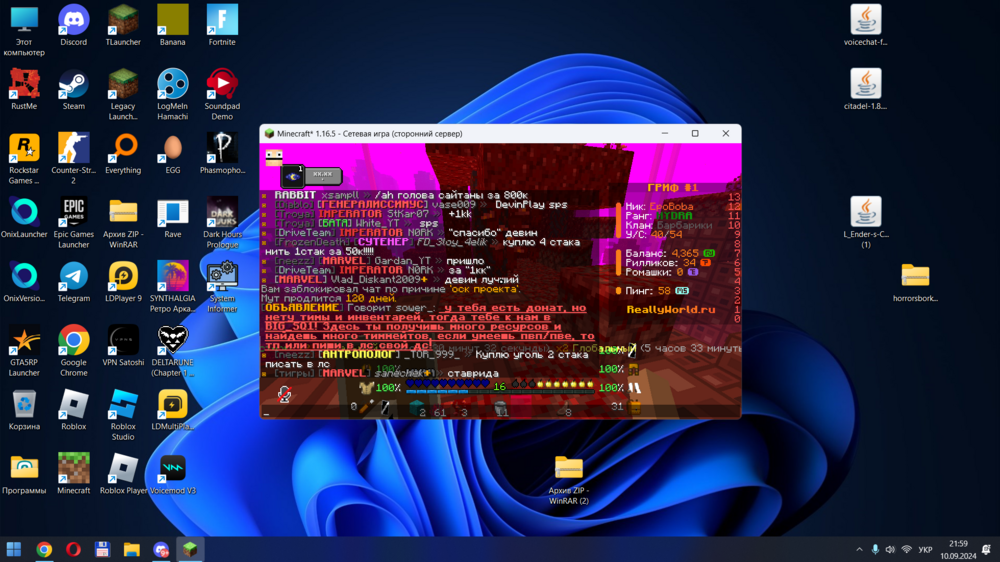
Task: Launch Fortnite desktop shortcut
Action: [x=222, y=26]
